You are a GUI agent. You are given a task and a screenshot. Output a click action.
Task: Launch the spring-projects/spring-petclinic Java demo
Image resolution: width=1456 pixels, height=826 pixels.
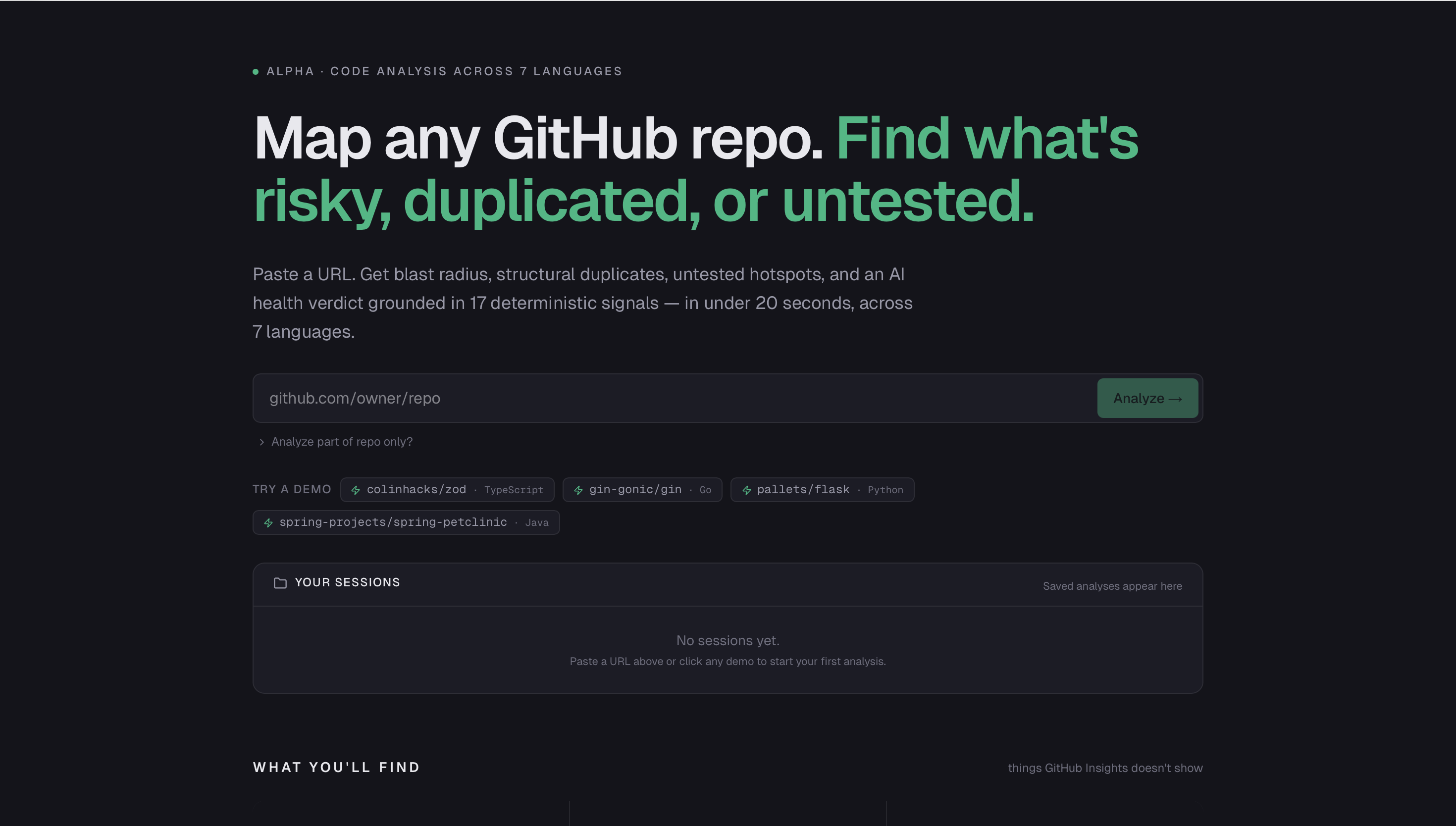coord(406,522)
